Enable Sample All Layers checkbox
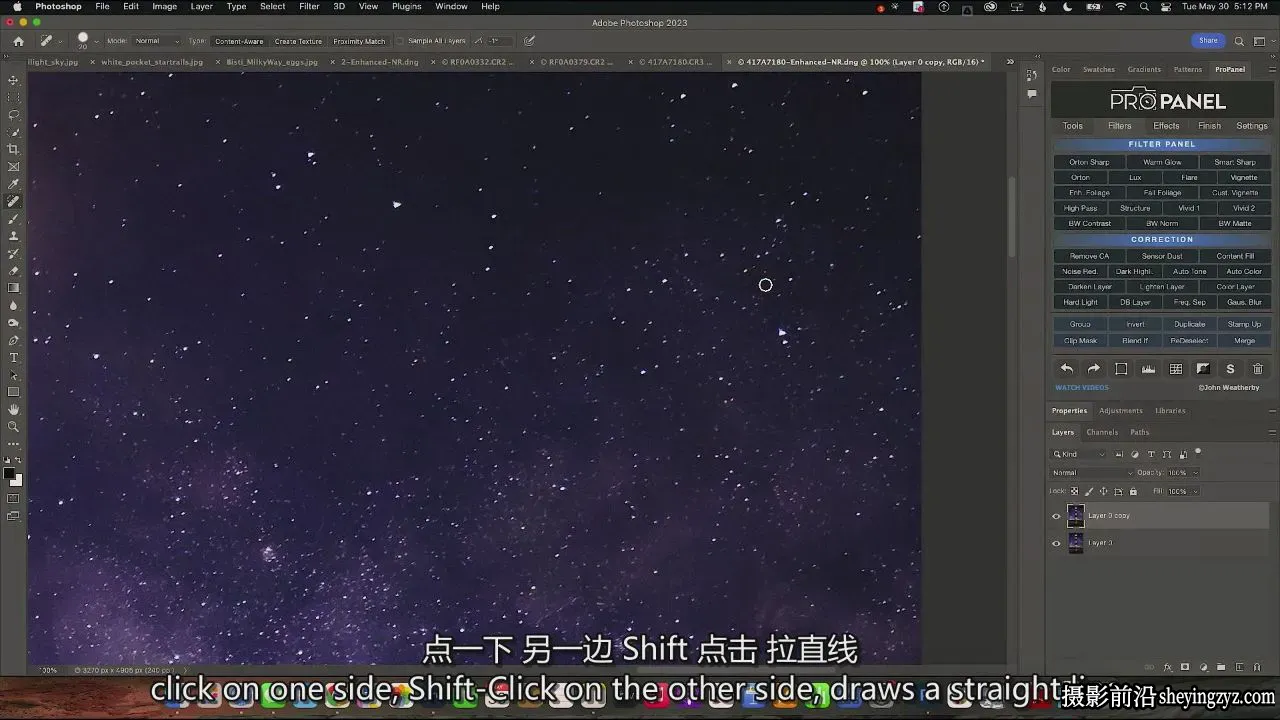The height and width of the screenshot is (720, 1280). click(401, 41)
